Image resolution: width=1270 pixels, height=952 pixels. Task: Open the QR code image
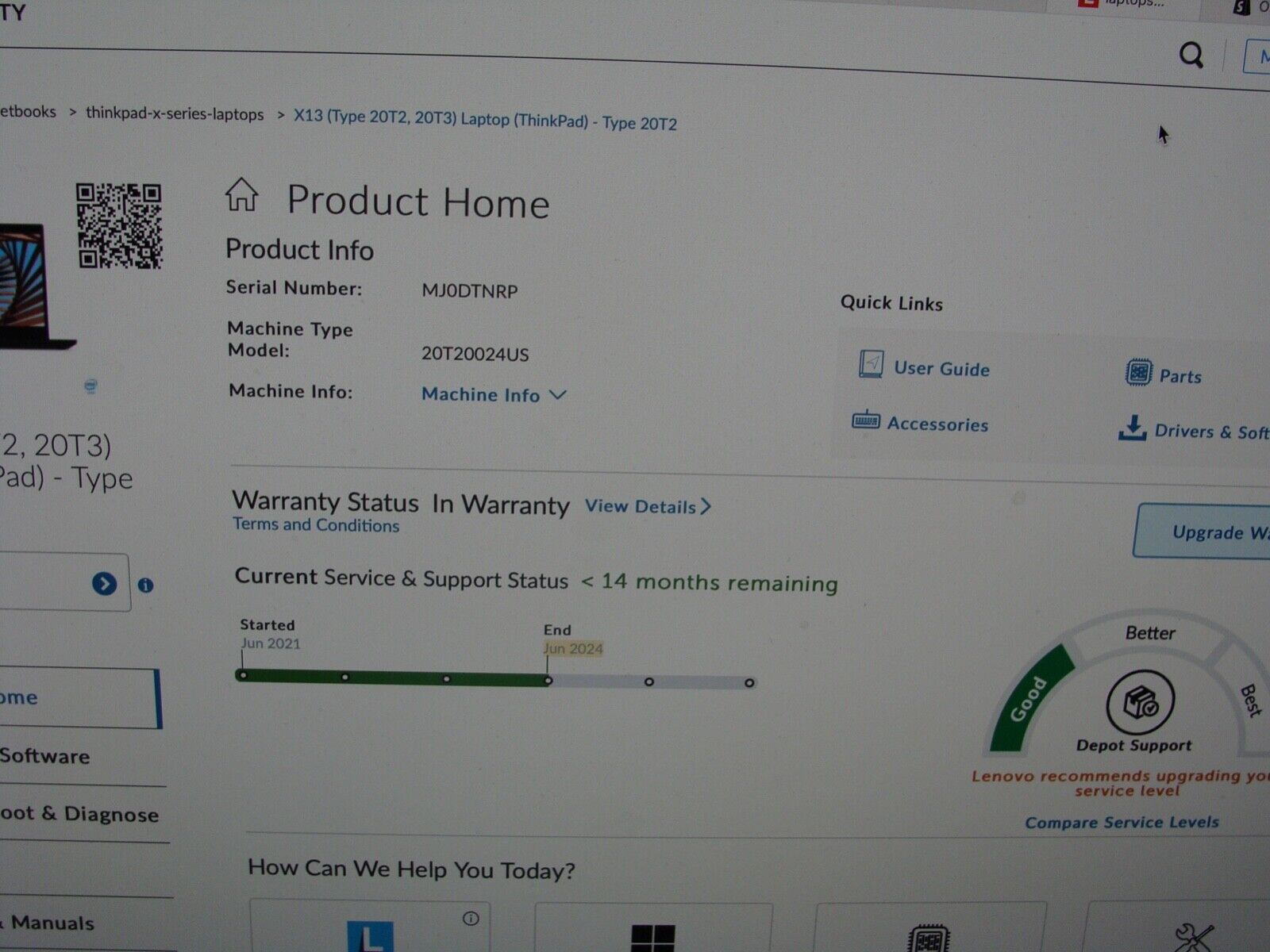pos(119,226)
